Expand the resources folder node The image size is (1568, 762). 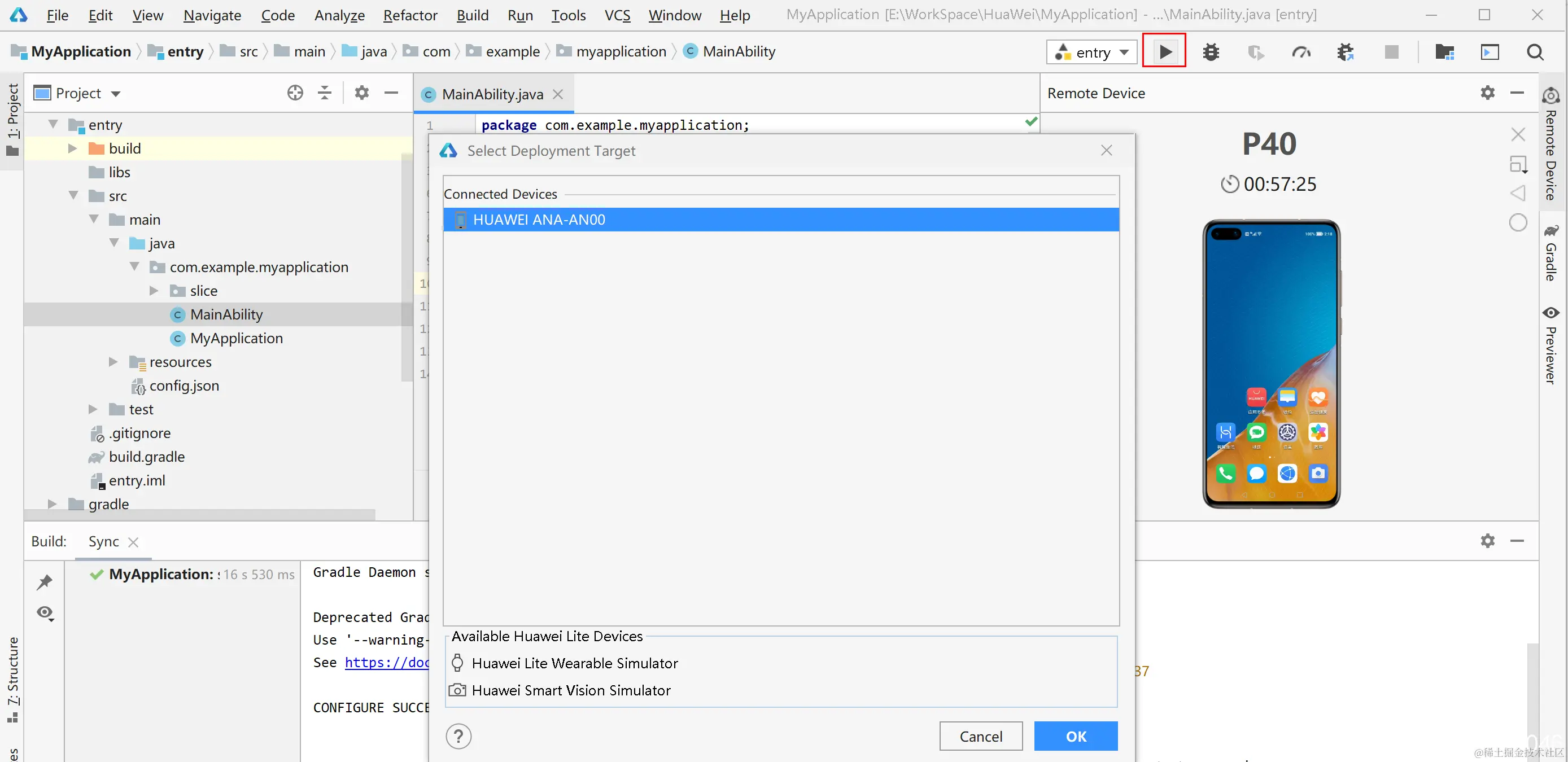113,362
